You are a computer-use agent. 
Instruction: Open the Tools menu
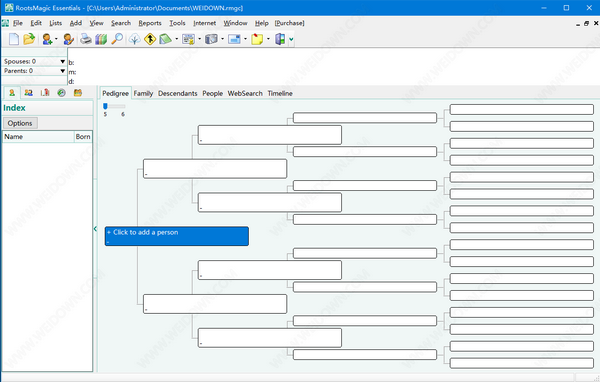(x=177, y=23)
